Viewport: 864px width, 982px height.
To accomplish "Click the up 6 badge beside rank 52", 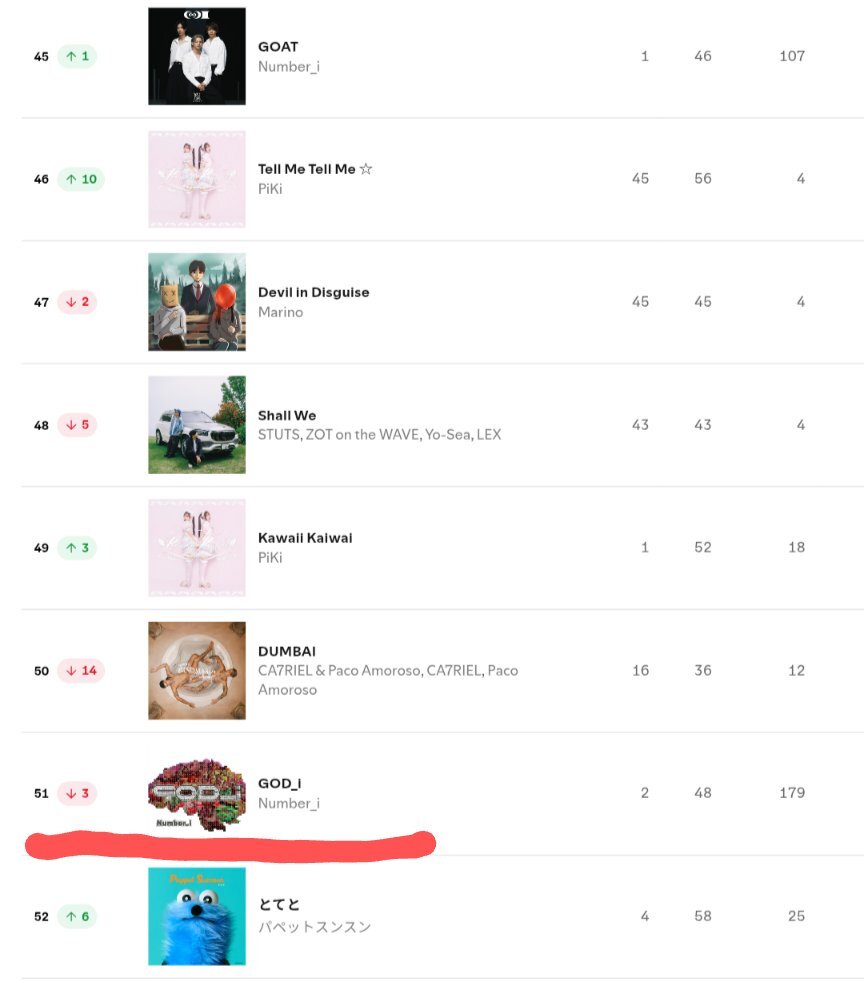I will (78, 917).
